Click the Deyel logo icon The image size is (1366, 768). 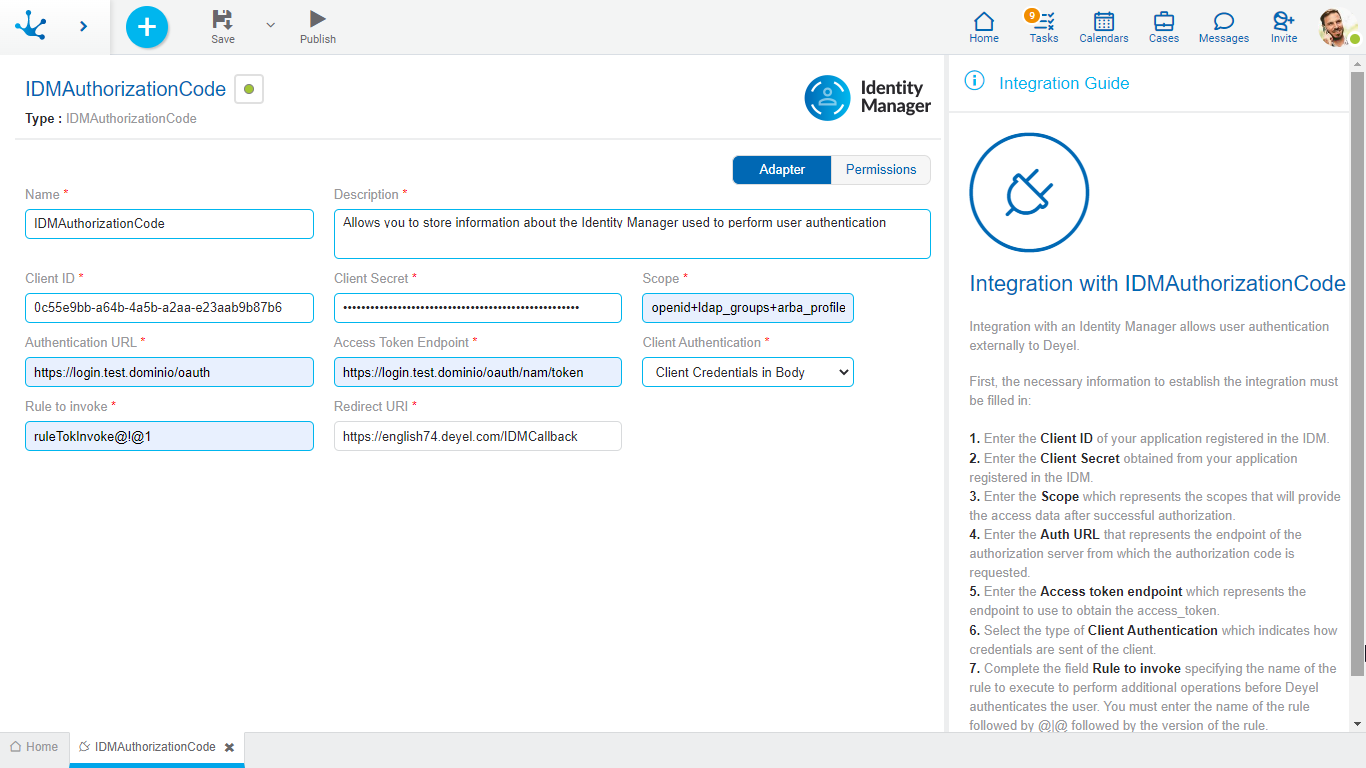(x=31, y=25)
